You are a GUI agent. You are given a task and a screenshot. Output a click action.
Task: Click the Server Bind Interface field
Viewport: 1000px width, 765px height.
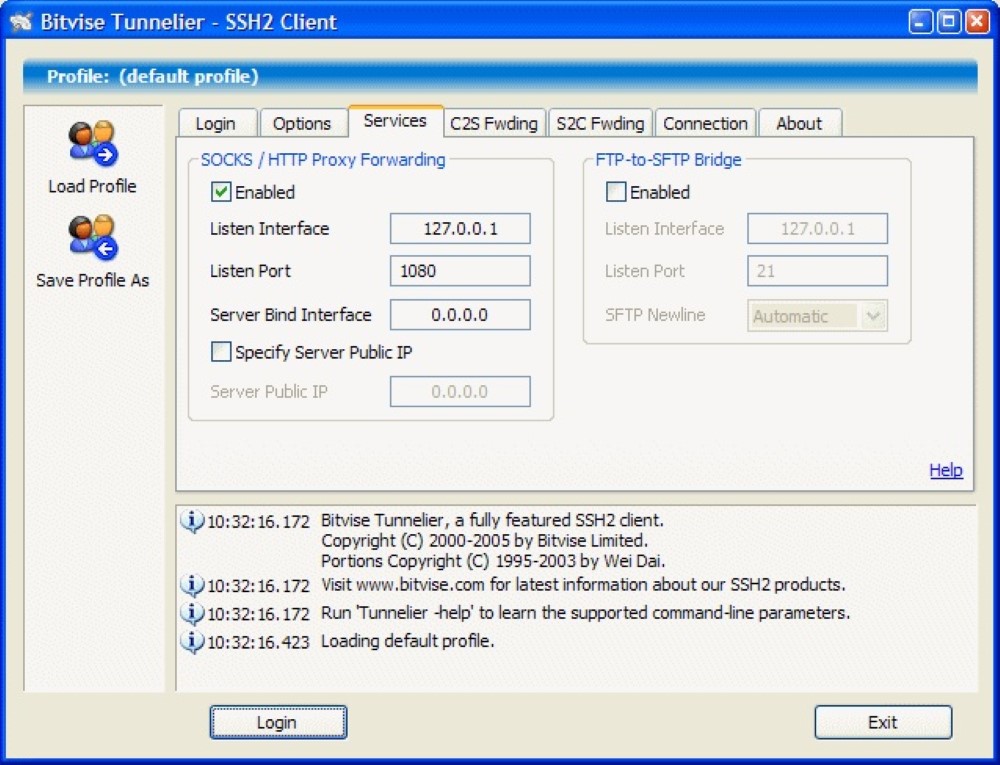click(x=460, y=314)
